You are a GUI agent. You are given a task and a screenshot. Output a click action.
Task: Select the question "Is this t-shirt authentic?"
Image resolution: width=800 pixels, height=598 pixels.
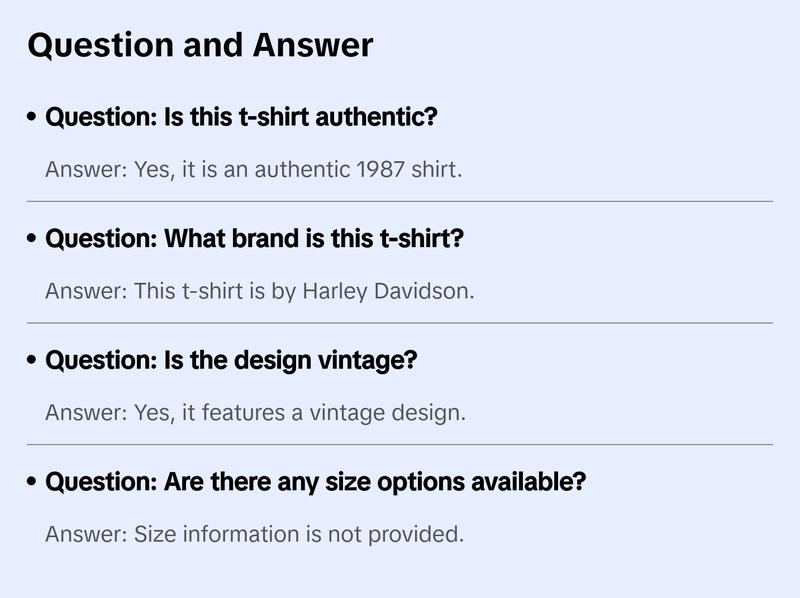point(241,117)
